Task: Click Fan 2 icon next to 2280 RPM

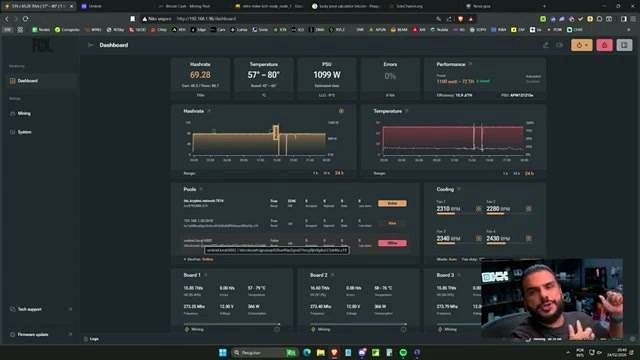Action: (529, 209)
